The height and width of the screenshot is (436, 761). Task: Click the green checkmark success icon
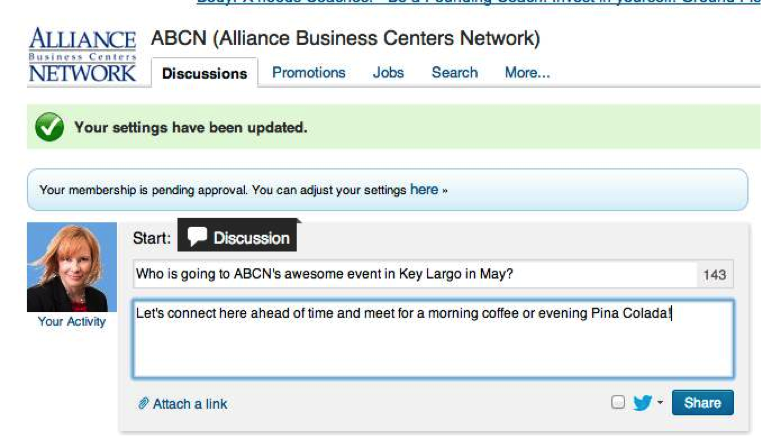[48, 127]
